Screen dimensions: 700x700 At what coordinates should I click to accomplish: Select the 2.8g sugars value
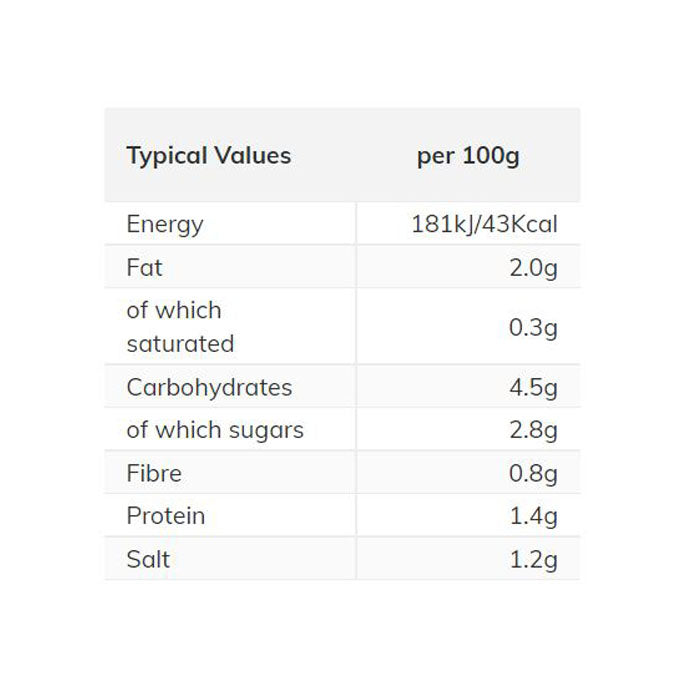(x=533, y=430)
